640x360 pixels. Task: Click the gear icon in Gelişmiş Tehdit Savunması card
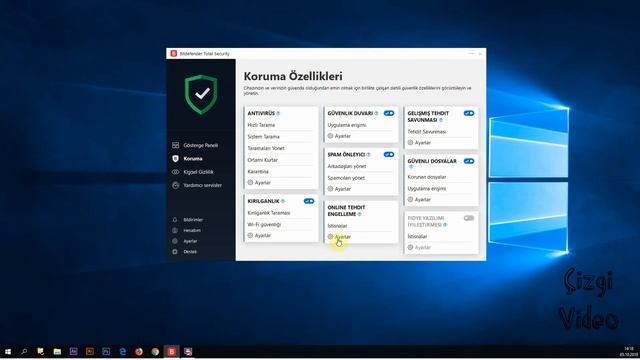pyautogui.click(x=410, y=143)
